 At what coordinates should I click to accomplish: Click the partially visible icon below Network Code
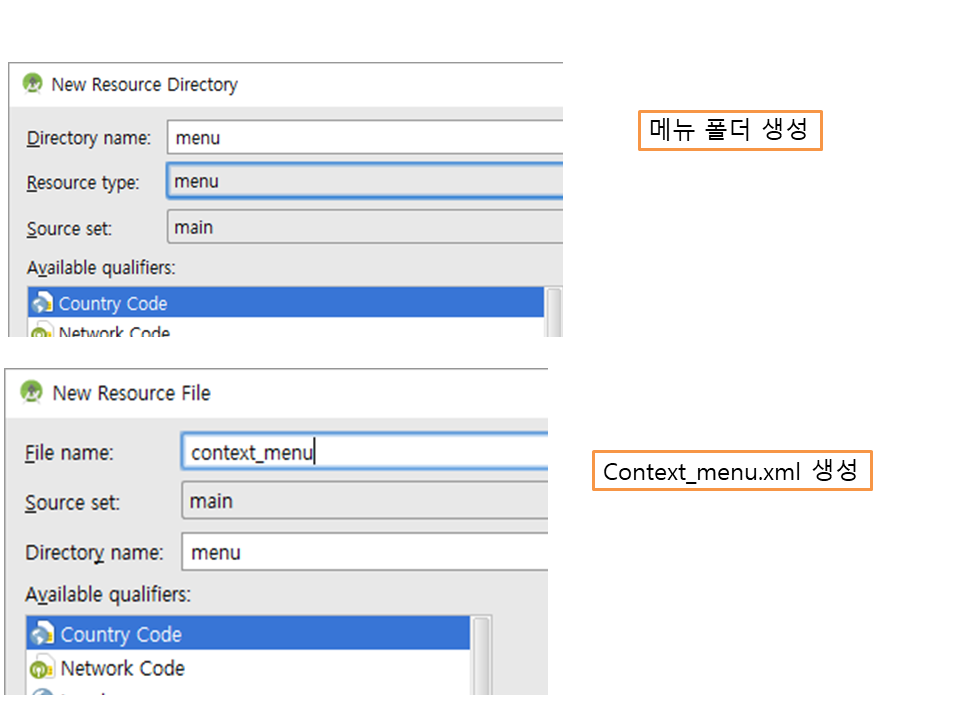pyautogui.click(x=43, y=692)
